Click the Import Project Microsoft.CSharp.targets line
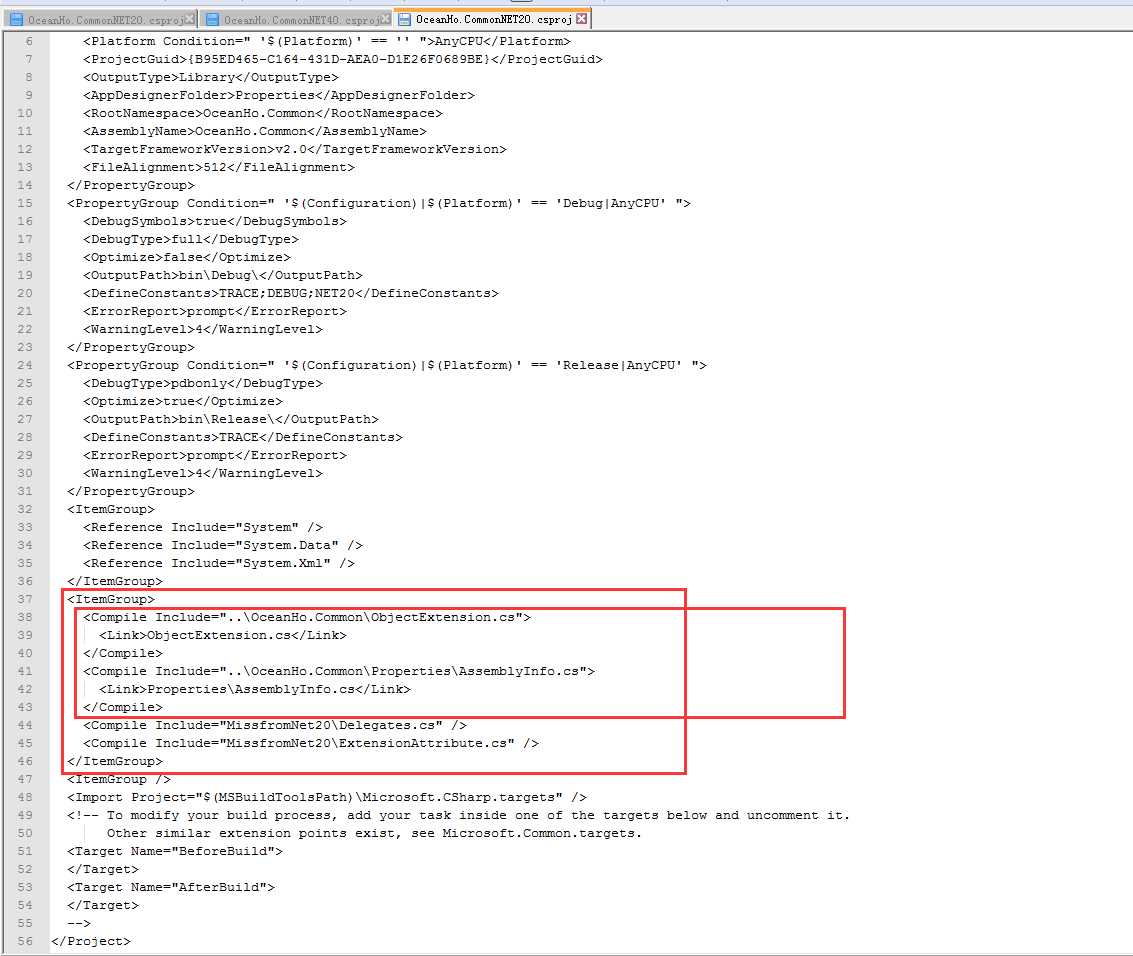Viewport: 1133px width, 956px height. click(327, 797)
